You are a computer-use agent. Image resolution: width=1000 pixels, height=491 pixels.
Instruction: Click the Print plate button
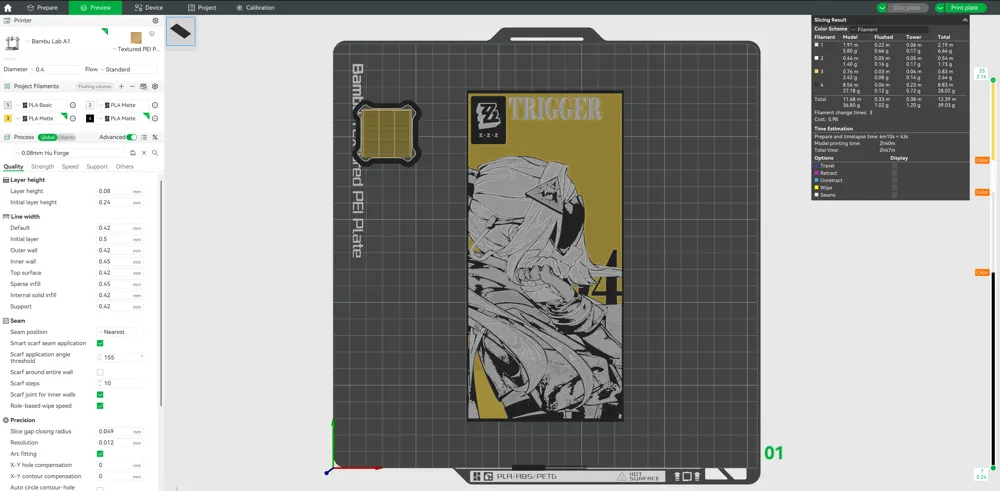tap(964, 8)
